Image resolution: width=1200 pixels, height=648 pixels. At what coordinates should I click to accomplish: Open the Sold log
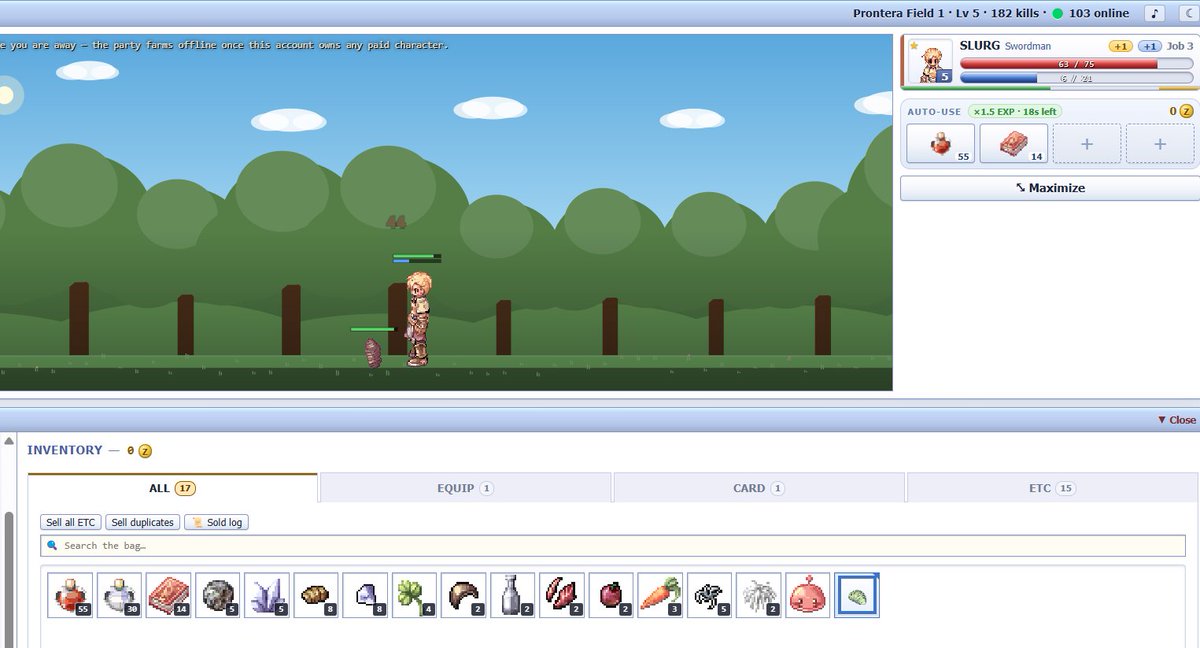pyautogui.click(x=216, y=522)
